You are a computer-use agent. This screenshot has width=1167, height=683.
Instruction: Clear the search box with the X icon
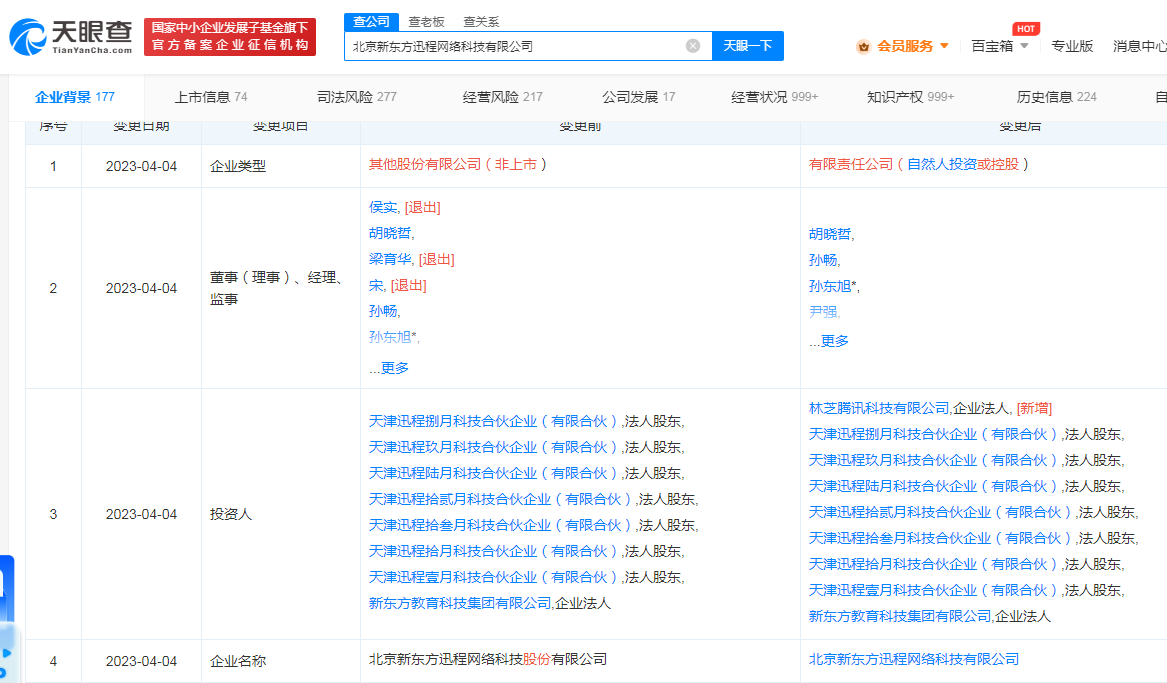pos(693,46)
